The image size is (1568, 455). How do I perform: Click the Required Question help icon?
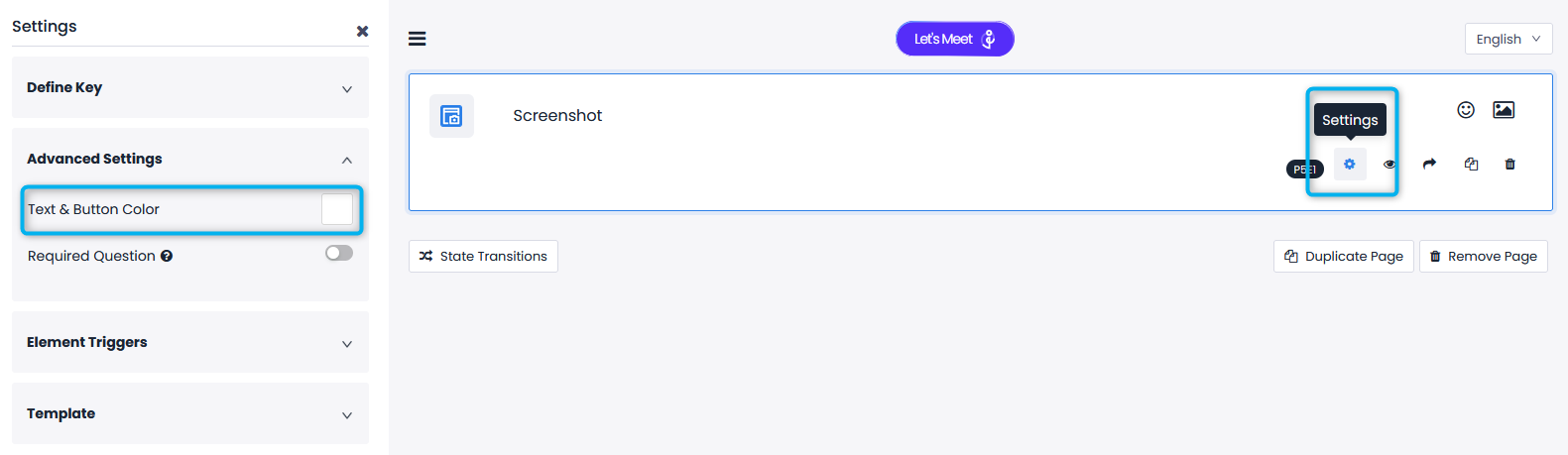(167, 256)
